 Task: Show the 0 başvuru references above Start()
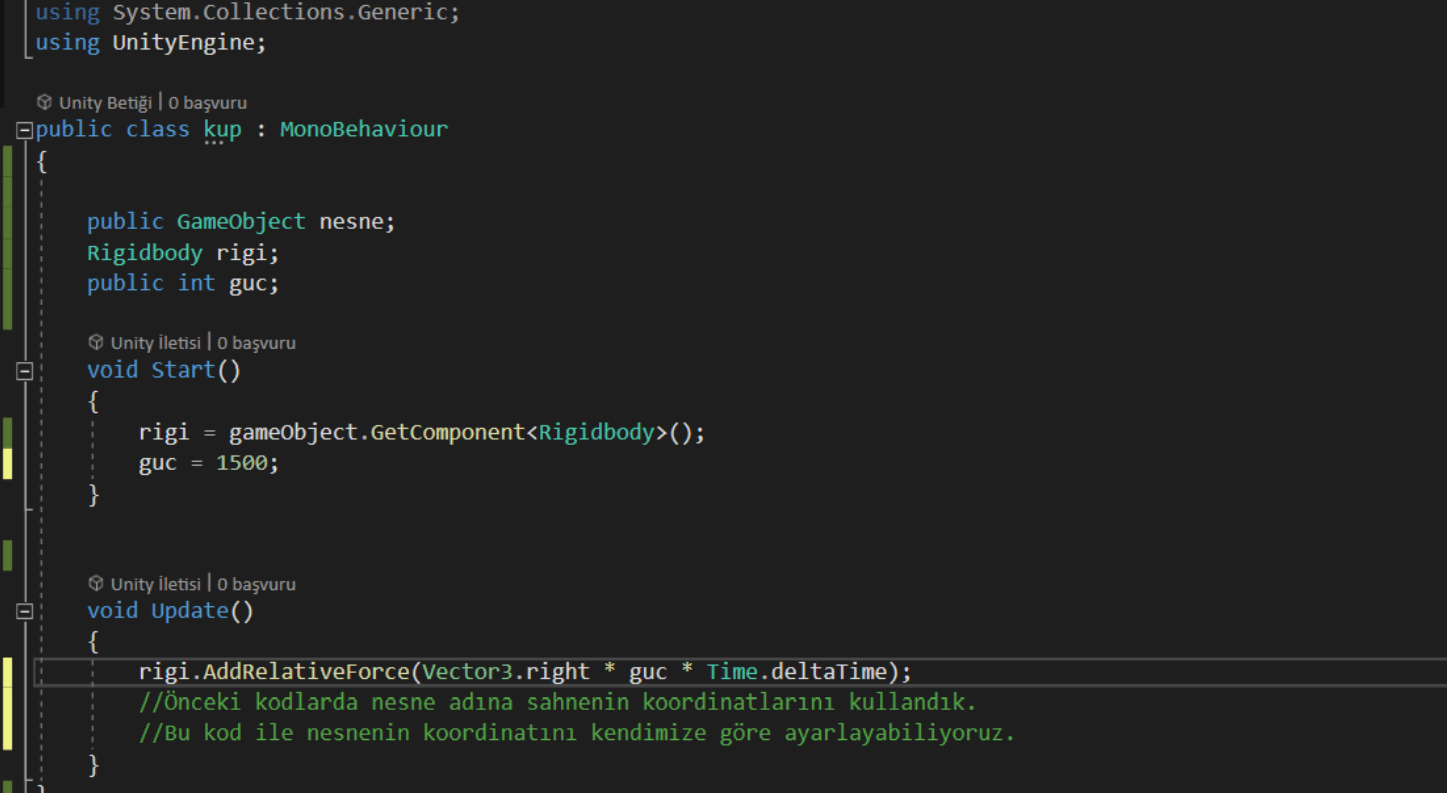[256, 342]
